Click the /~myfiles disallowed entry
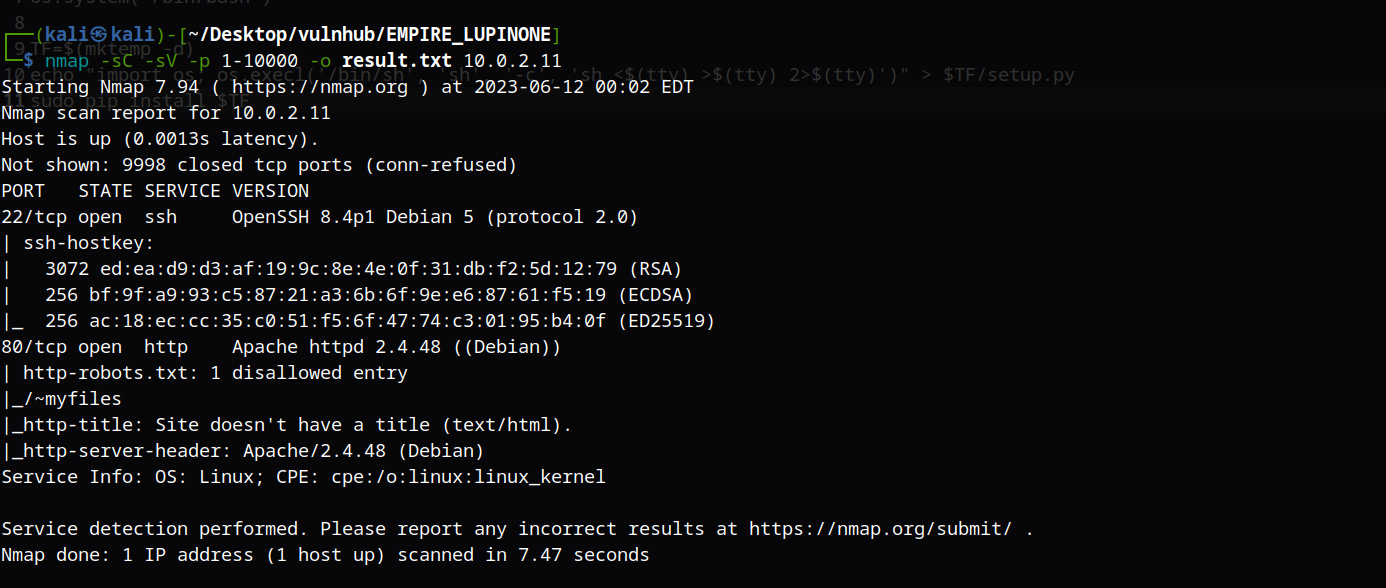Image resolution: width=1386 pixels, height=588 pixels. 72,399
